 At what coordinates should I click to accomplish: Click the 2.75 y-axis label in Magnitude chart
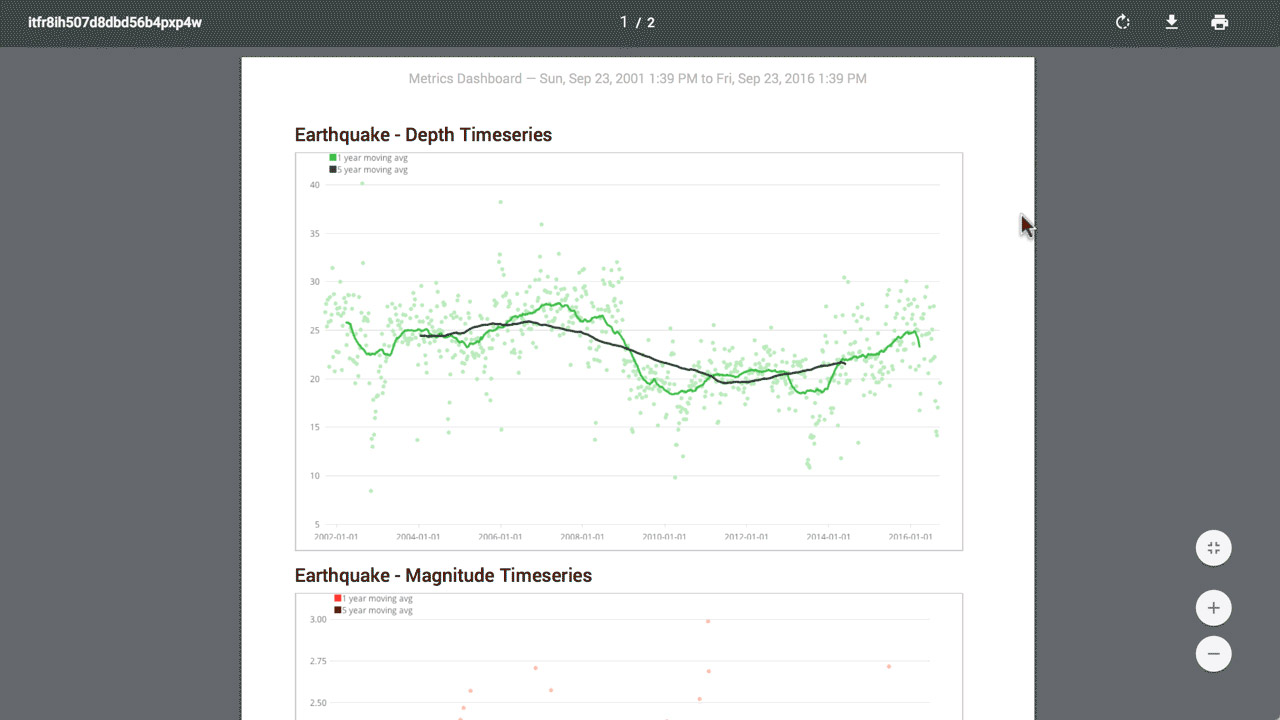317,661
